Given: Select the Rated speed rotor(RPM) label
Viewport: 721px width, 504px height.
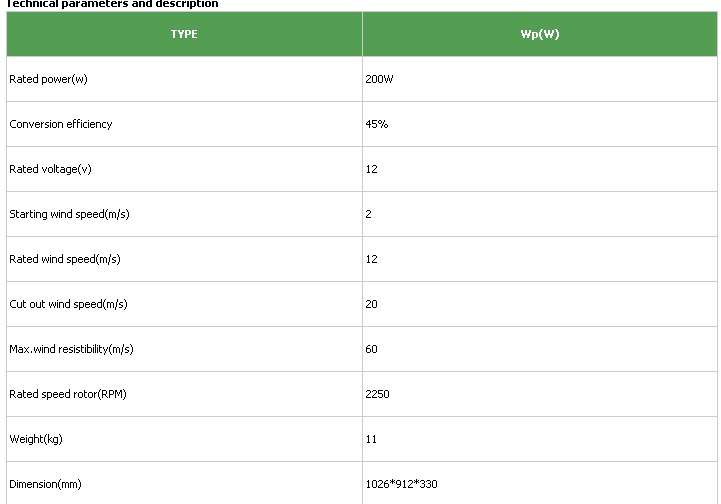Looking at the screenshot, I should (x=68, y=395).
